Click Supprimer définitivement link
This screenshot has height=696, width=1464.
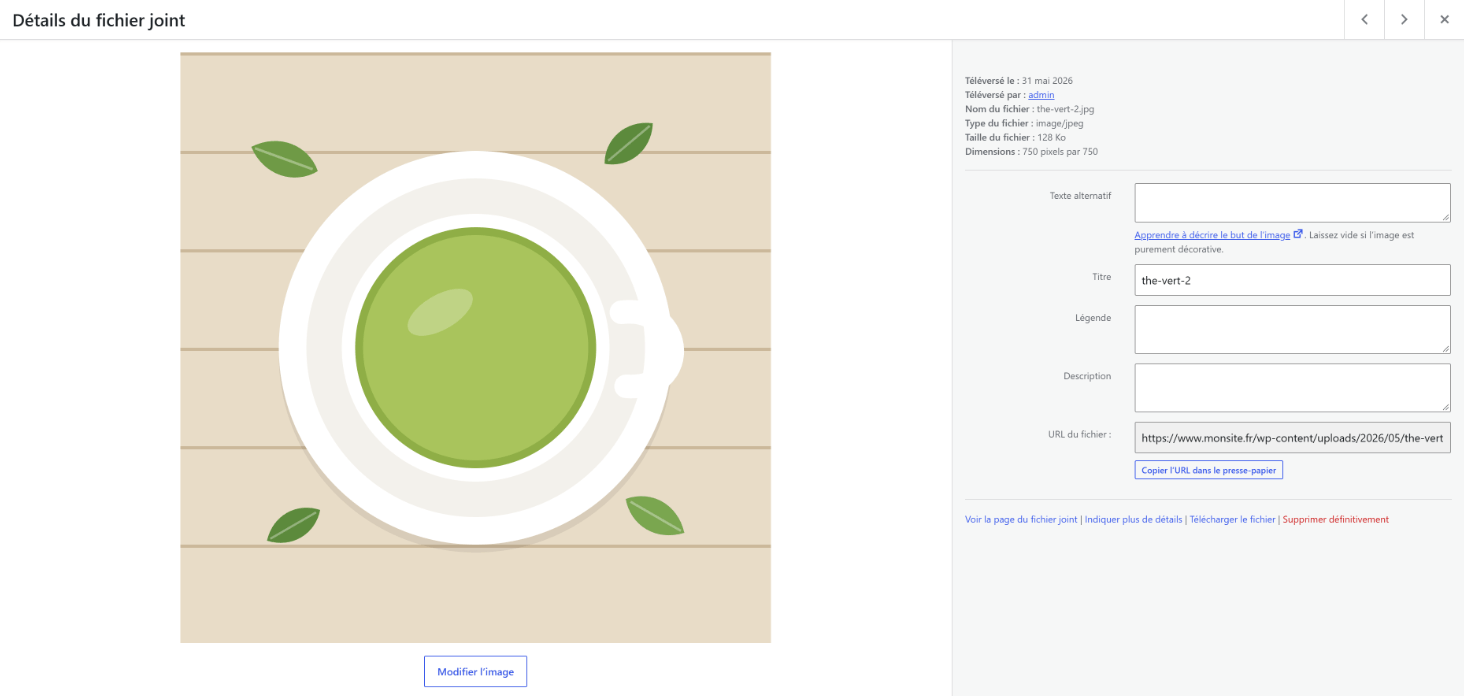[1335, 520]
